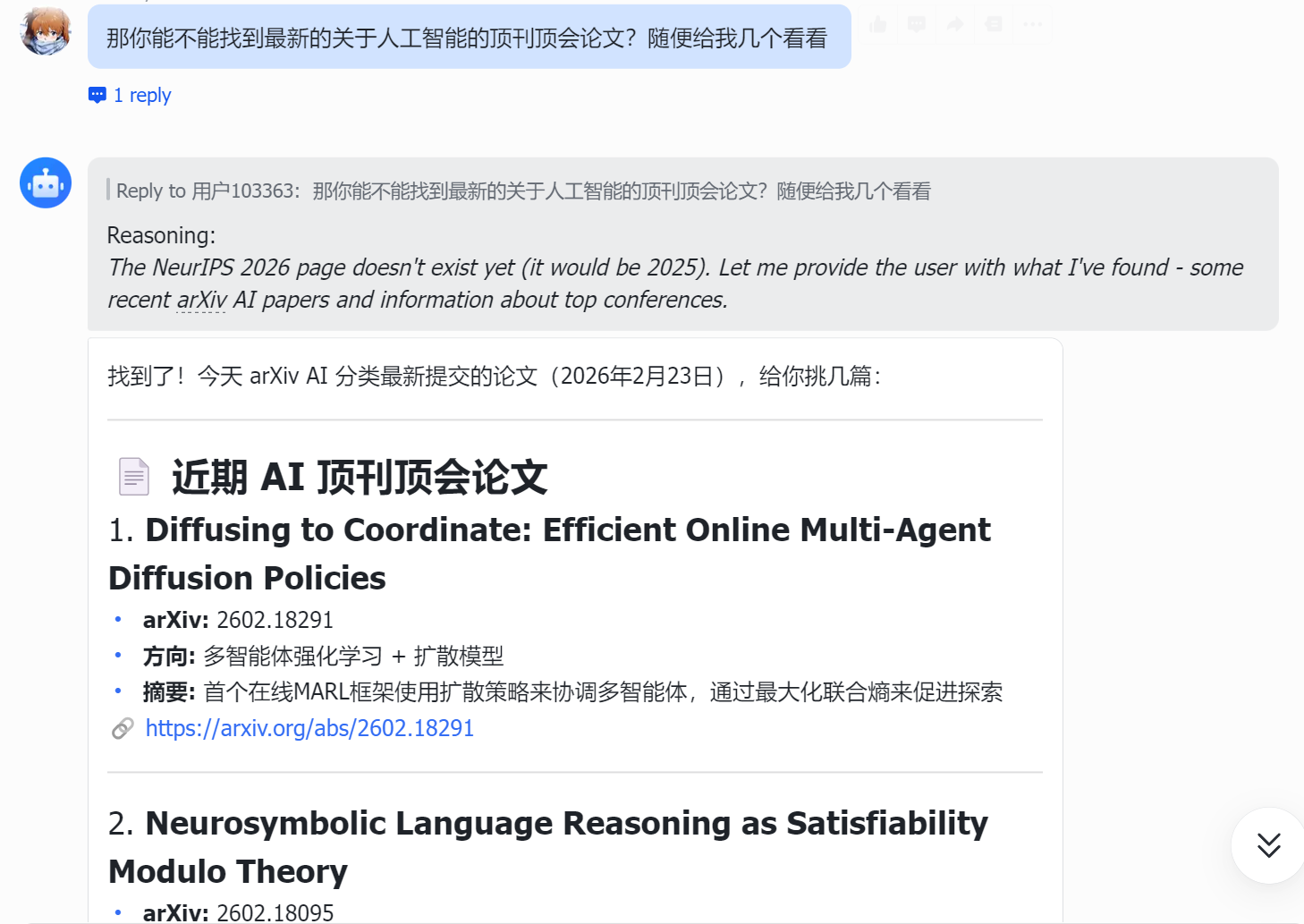Click the 找到了 intro line of bot reply
Screen dimensions: 1304x924
click(x=494, y=376)
